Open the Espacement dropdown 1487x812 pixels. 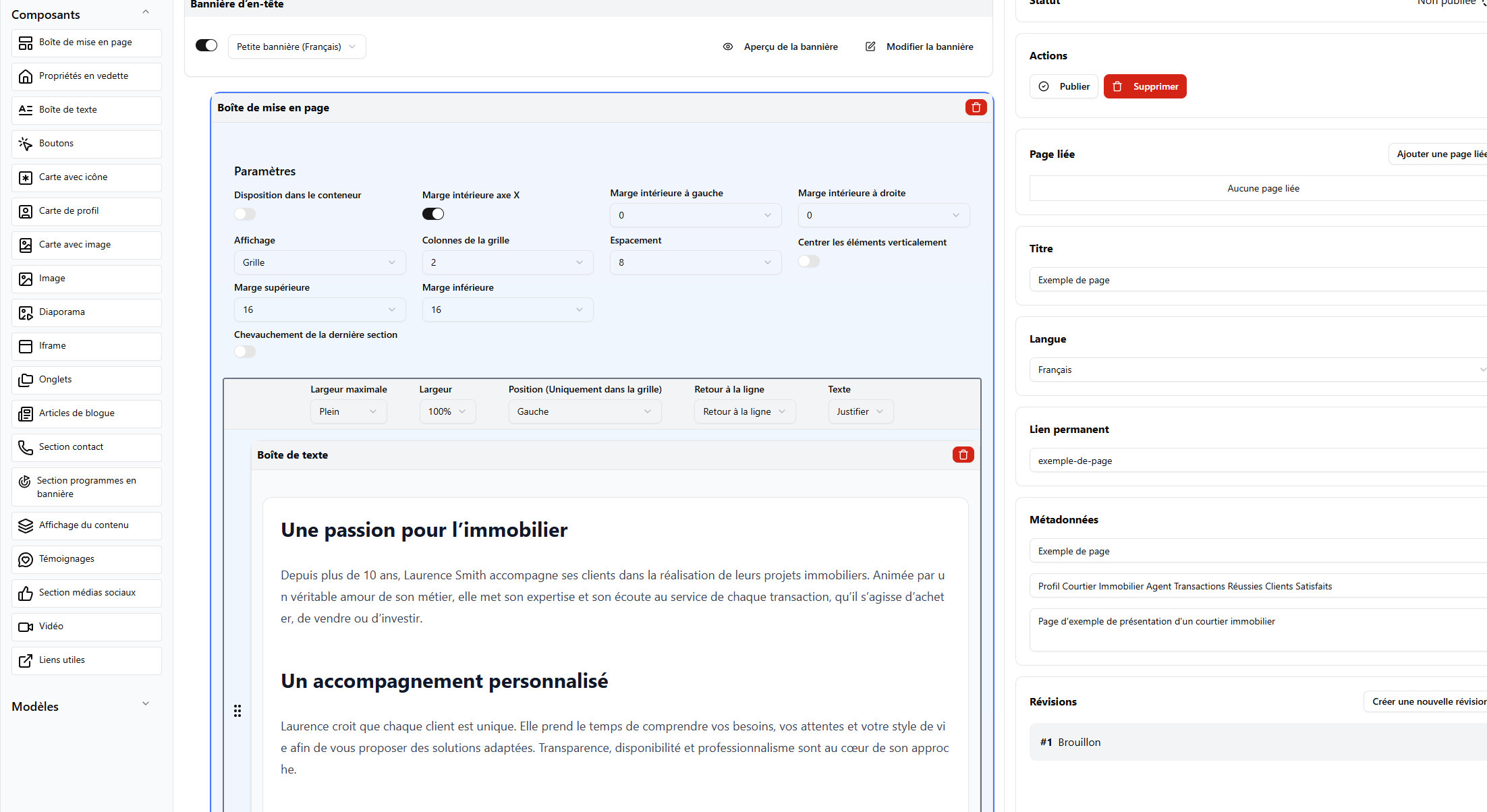point(696,262)
